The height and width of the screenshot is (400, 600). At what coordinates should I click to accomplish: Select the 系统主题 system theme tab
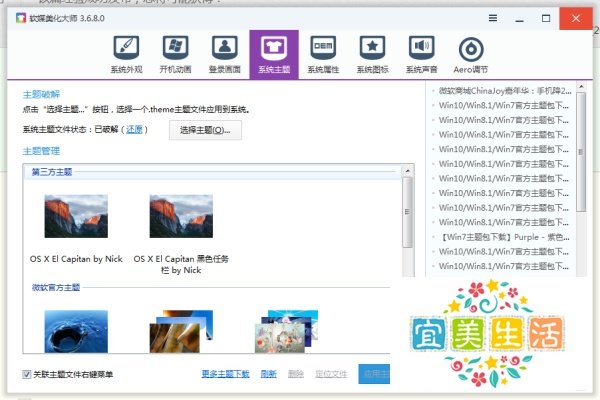[274, 54]
